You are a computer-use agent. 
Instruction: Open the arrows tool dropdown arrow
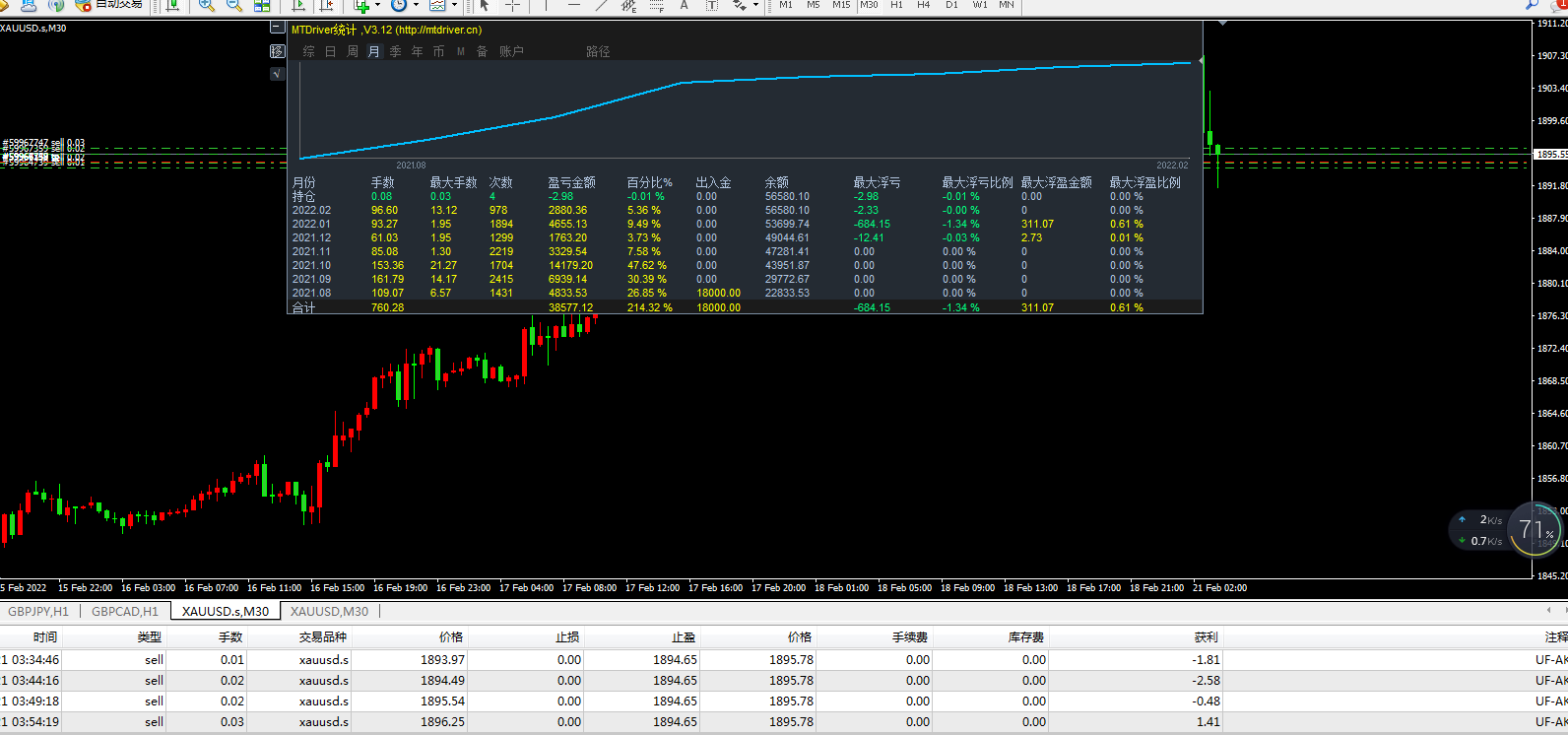[x=756, y=5]
